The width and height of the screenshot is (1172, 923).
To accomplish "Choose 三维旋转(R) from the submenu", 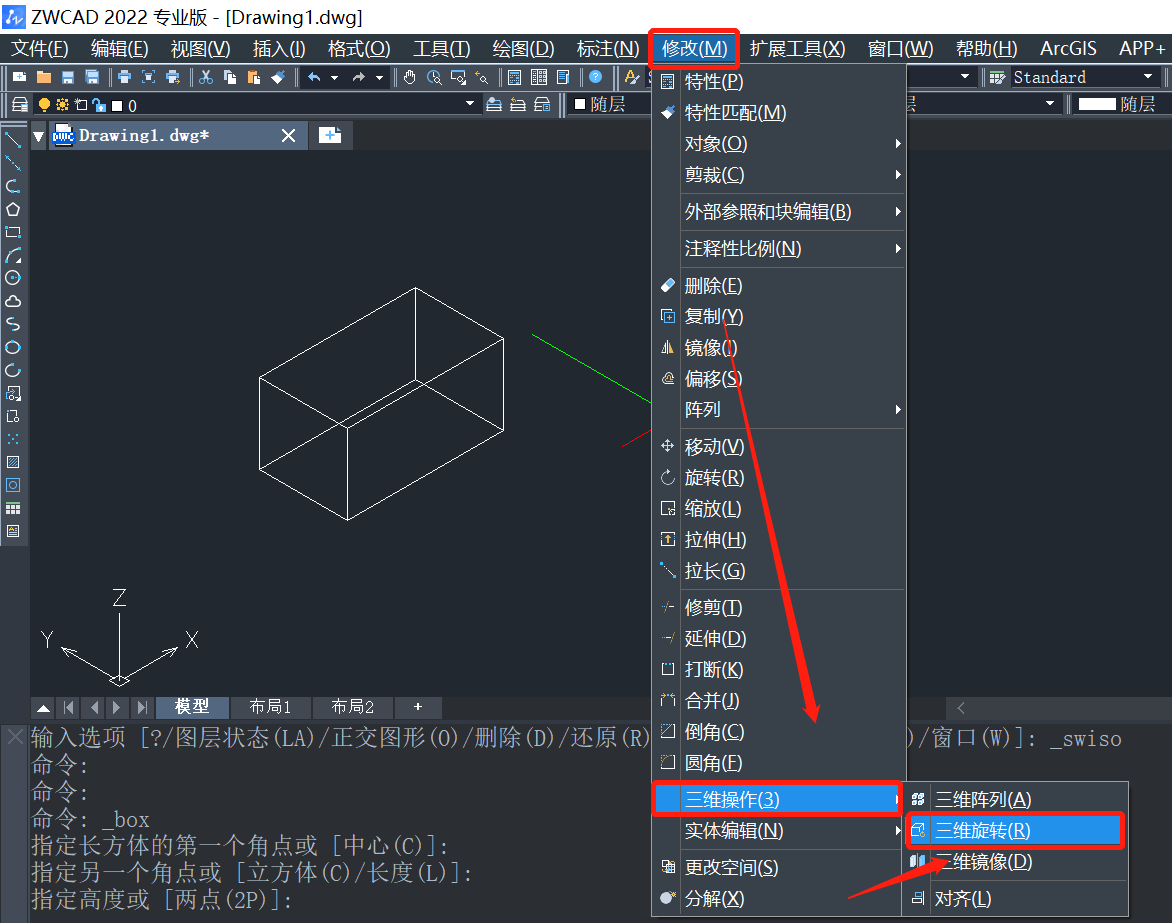I will 1015,830.
